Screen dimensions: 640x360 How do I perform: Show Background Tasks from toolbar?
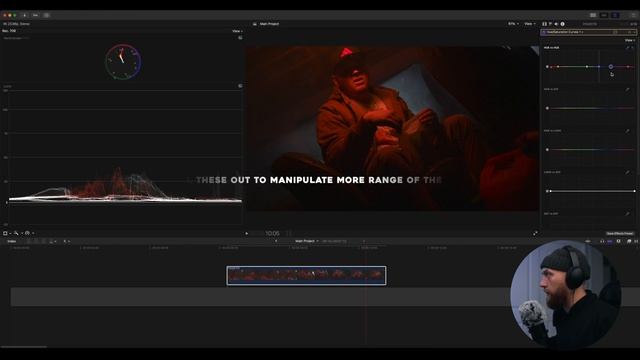pyautogui.click(x=47, y=15)
